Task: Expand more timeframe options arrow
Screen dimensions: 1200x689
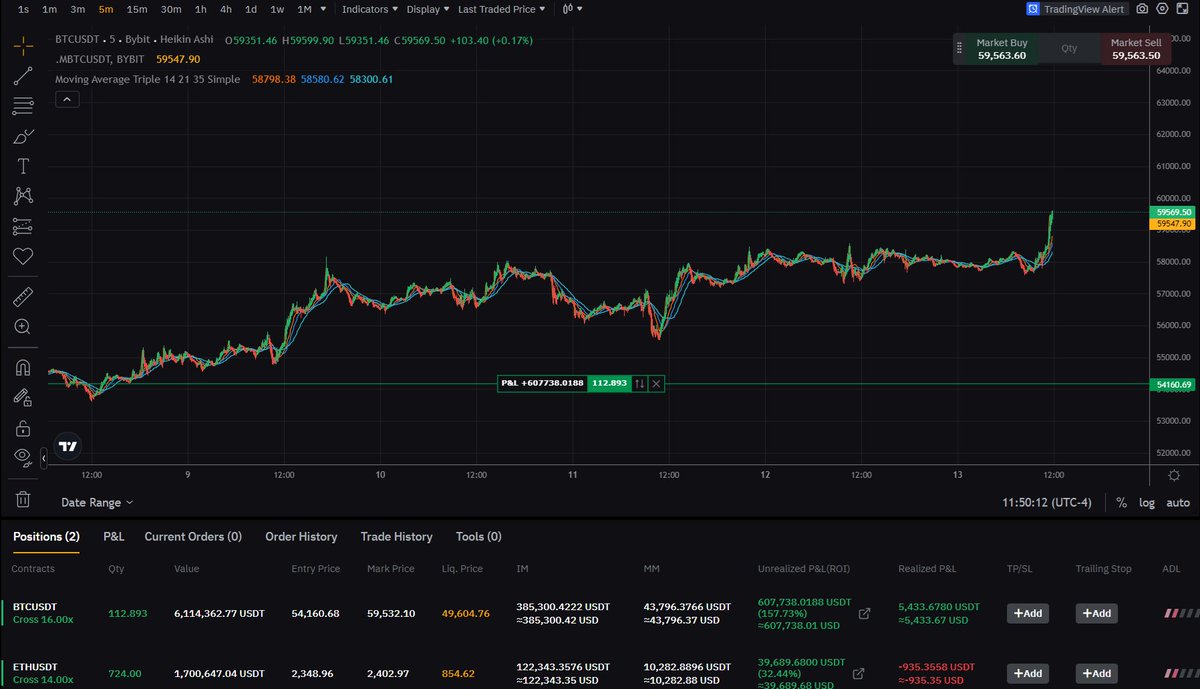Action: coord(324,9)
